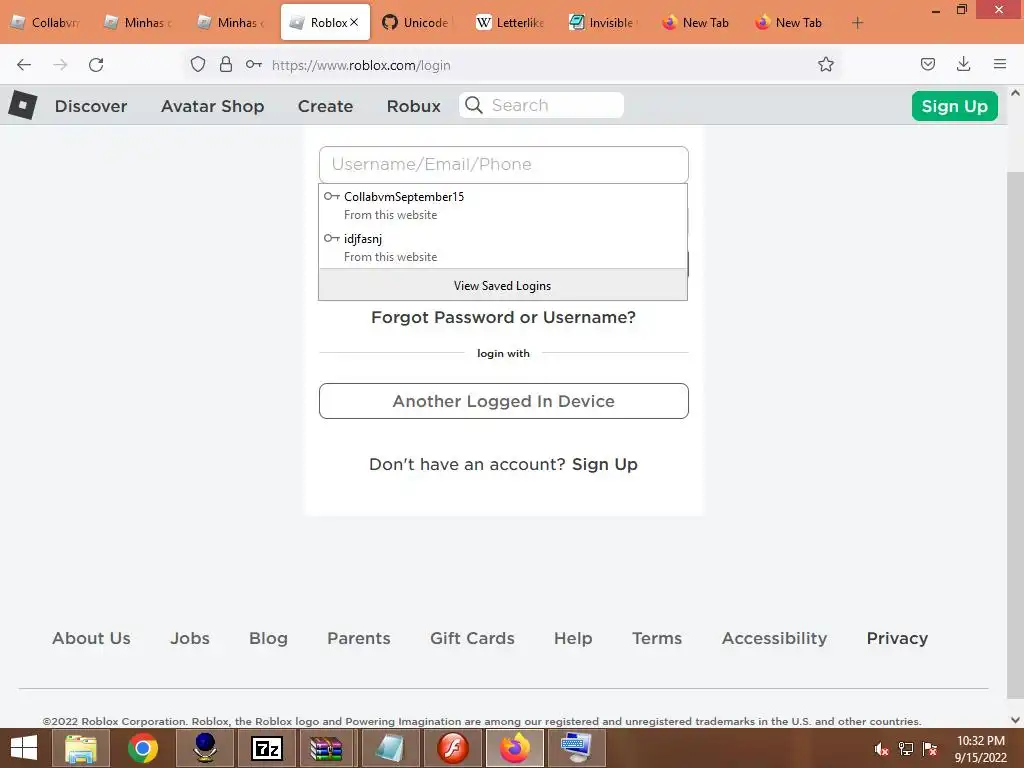Open the Windows Start button
The height and width of the screenshot is (768, 1024).
click(x=24, y=748)
